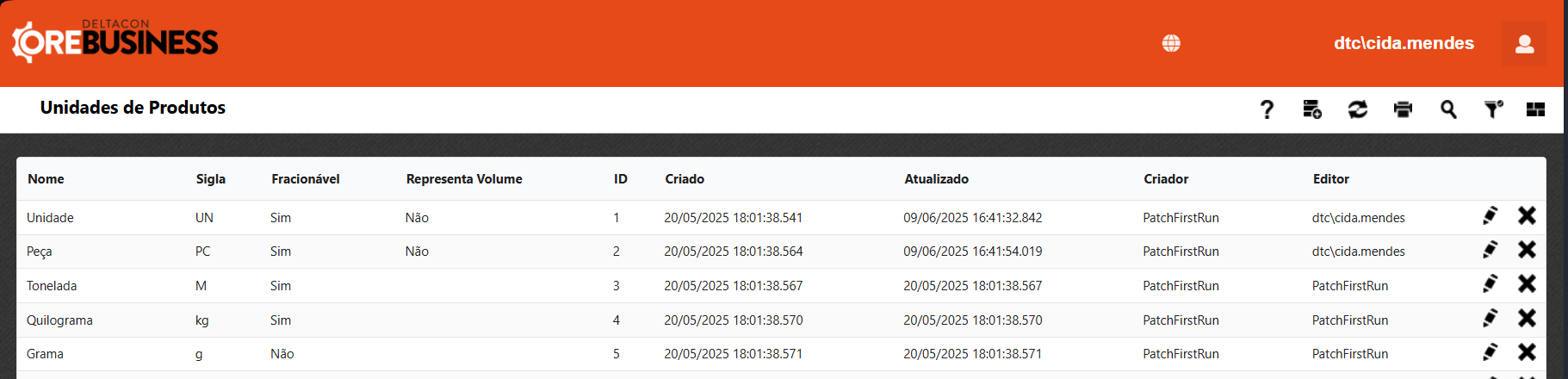Click the dtc\cida.mendes username in header
The image size is (1568, 379).
[x=1404, y=43]
